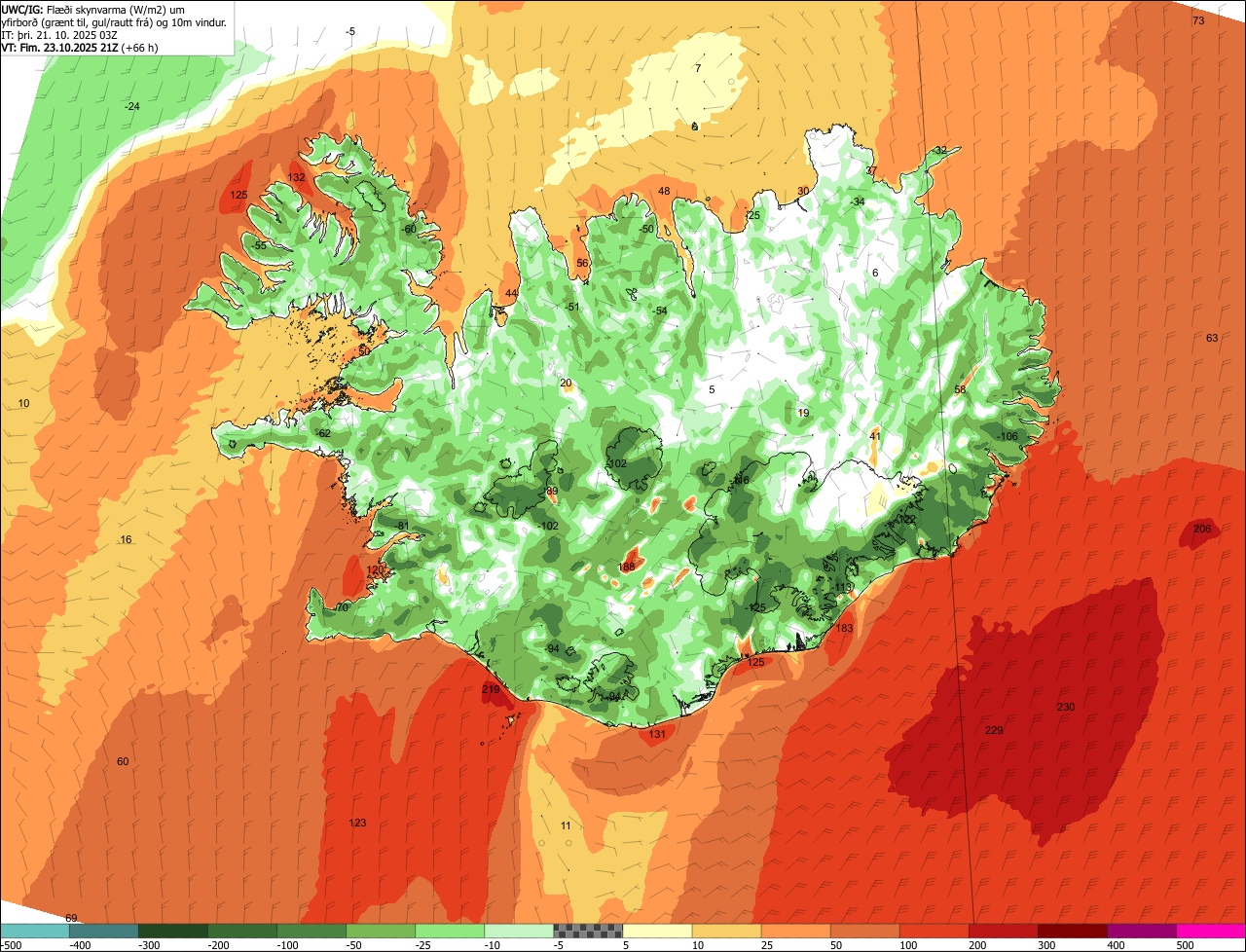This screenshot has width=1246, height=952.
Task: Click the value '41' in east-central Iceland
Action: click(874, 436)
